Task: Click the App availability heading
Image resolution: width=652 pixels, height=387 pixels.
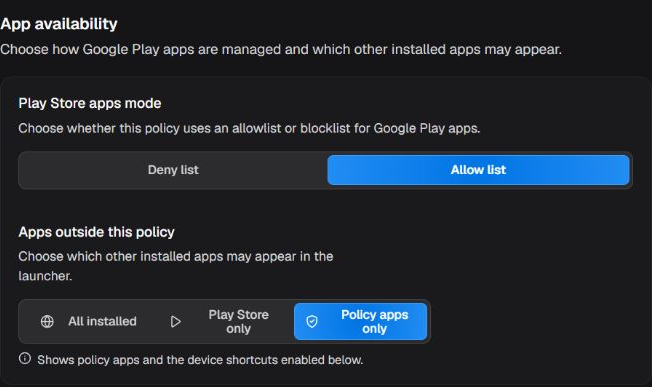Action: (x=59, y=24)
